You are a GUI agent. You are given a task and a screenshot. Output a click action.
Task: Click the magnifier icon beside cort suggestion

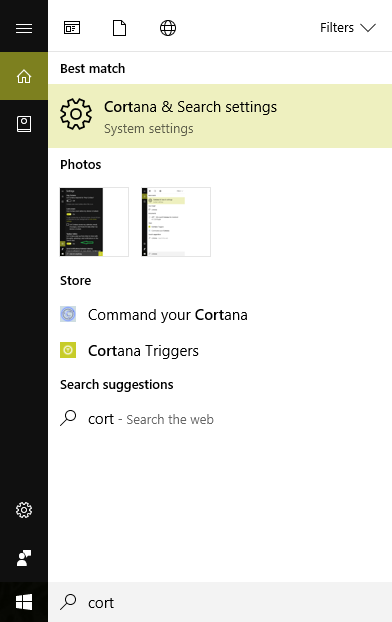(68, 418)
